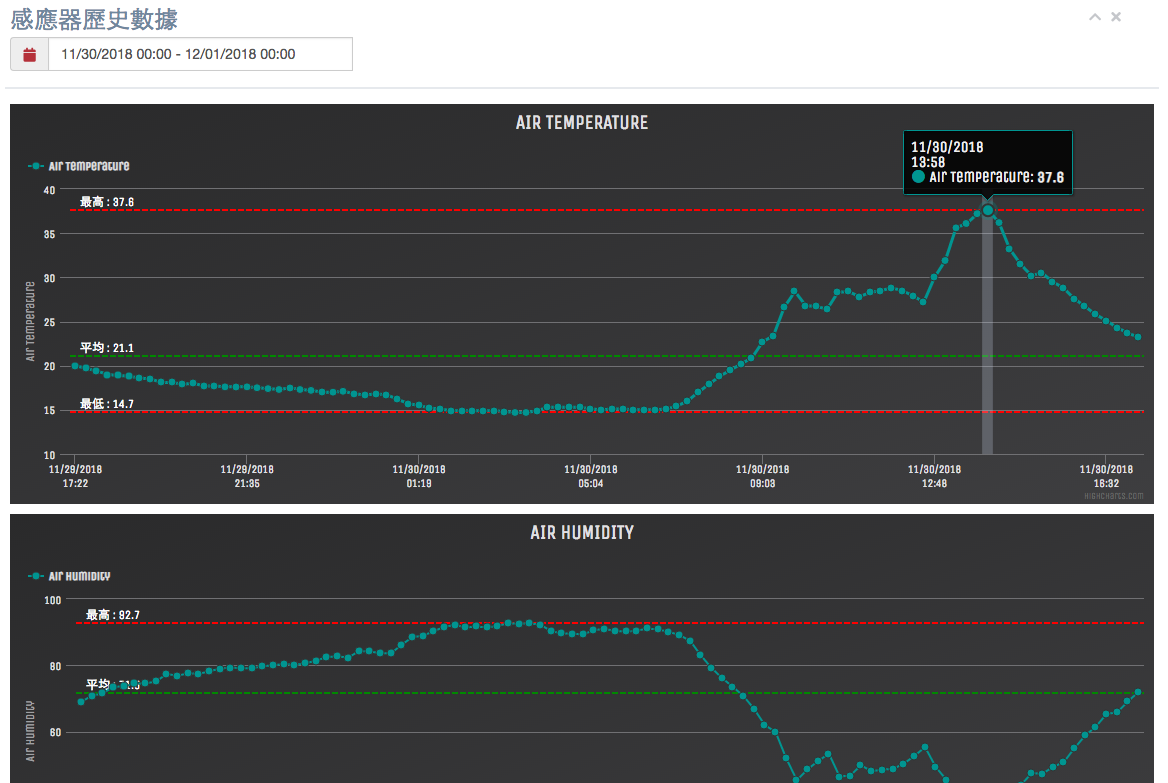Close the sensor history panel

(x=1116, y=17)
